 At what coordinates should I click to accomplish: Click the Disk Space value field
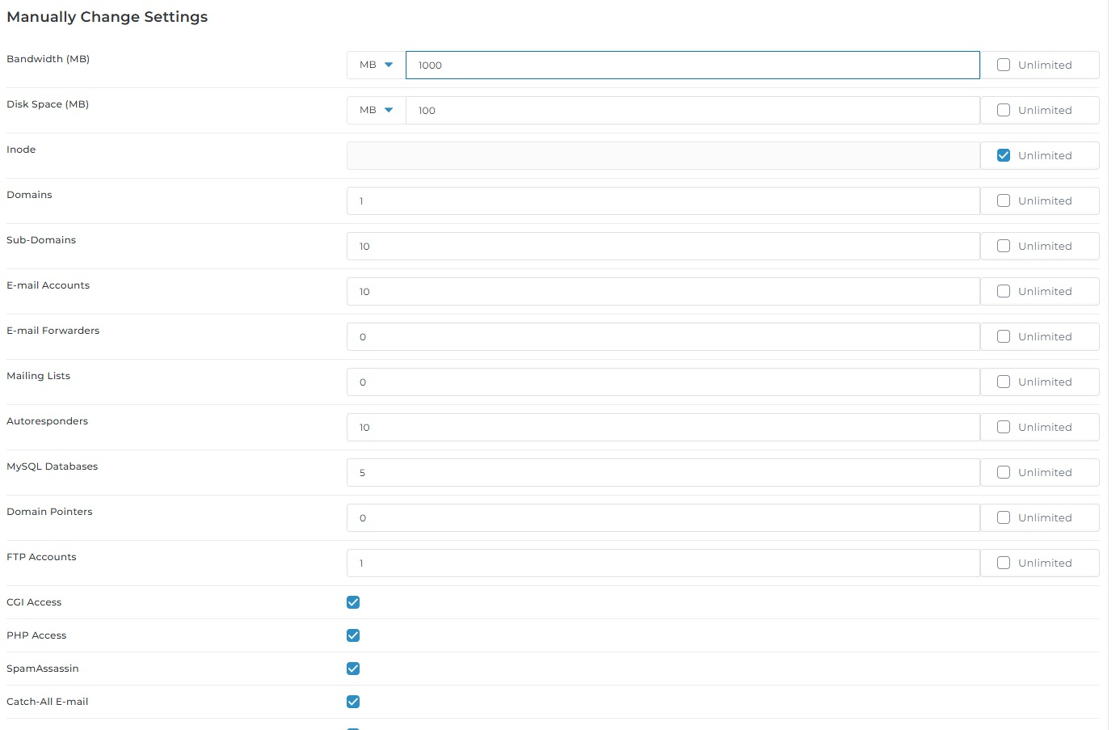(x=692, y=110)
